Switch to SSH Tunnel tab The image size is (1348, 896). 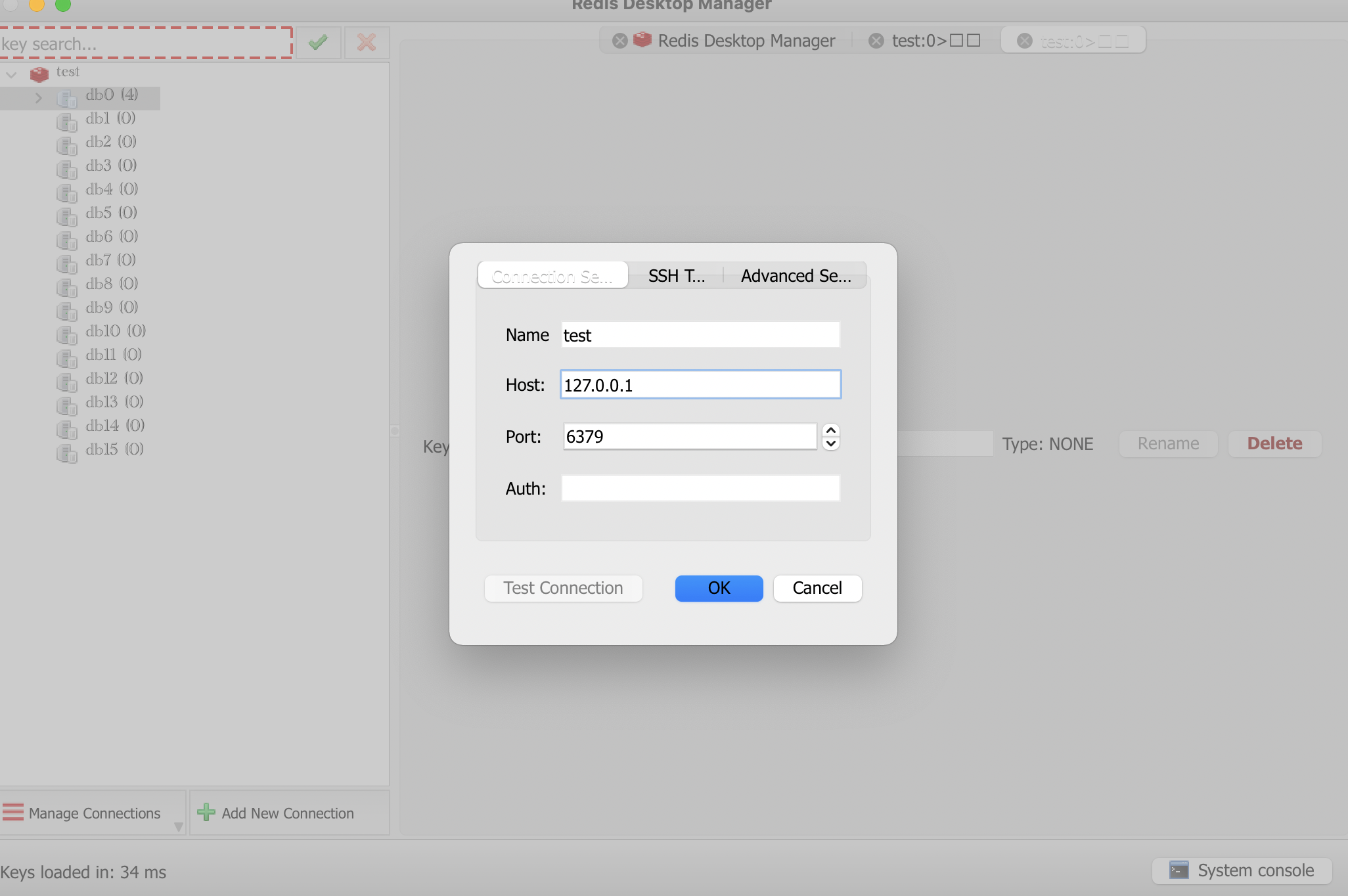[676, 276]
